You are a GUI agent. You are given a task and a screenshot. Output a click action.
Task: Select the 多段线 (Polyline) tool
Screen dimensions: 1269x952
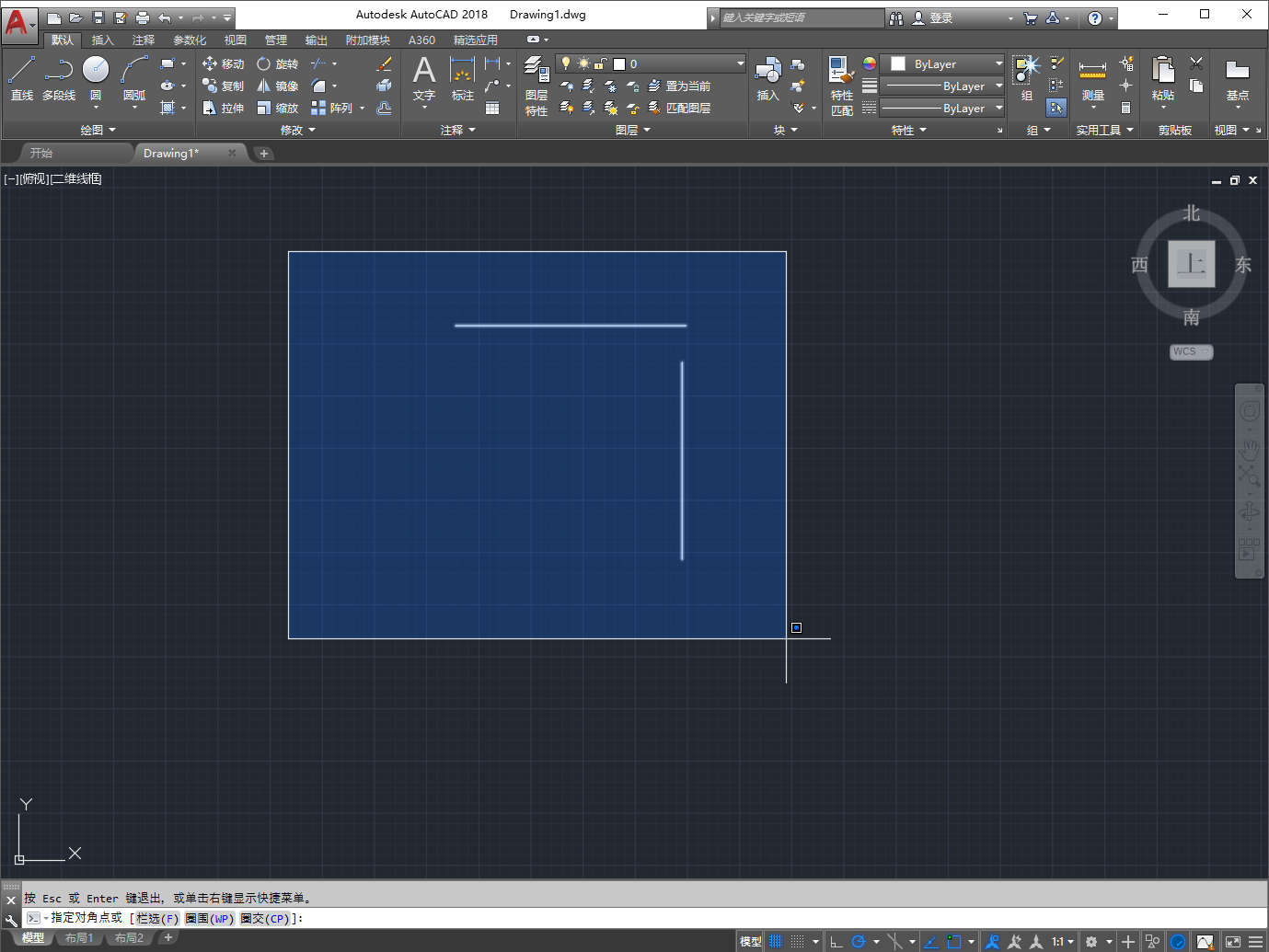pos(59,77)
